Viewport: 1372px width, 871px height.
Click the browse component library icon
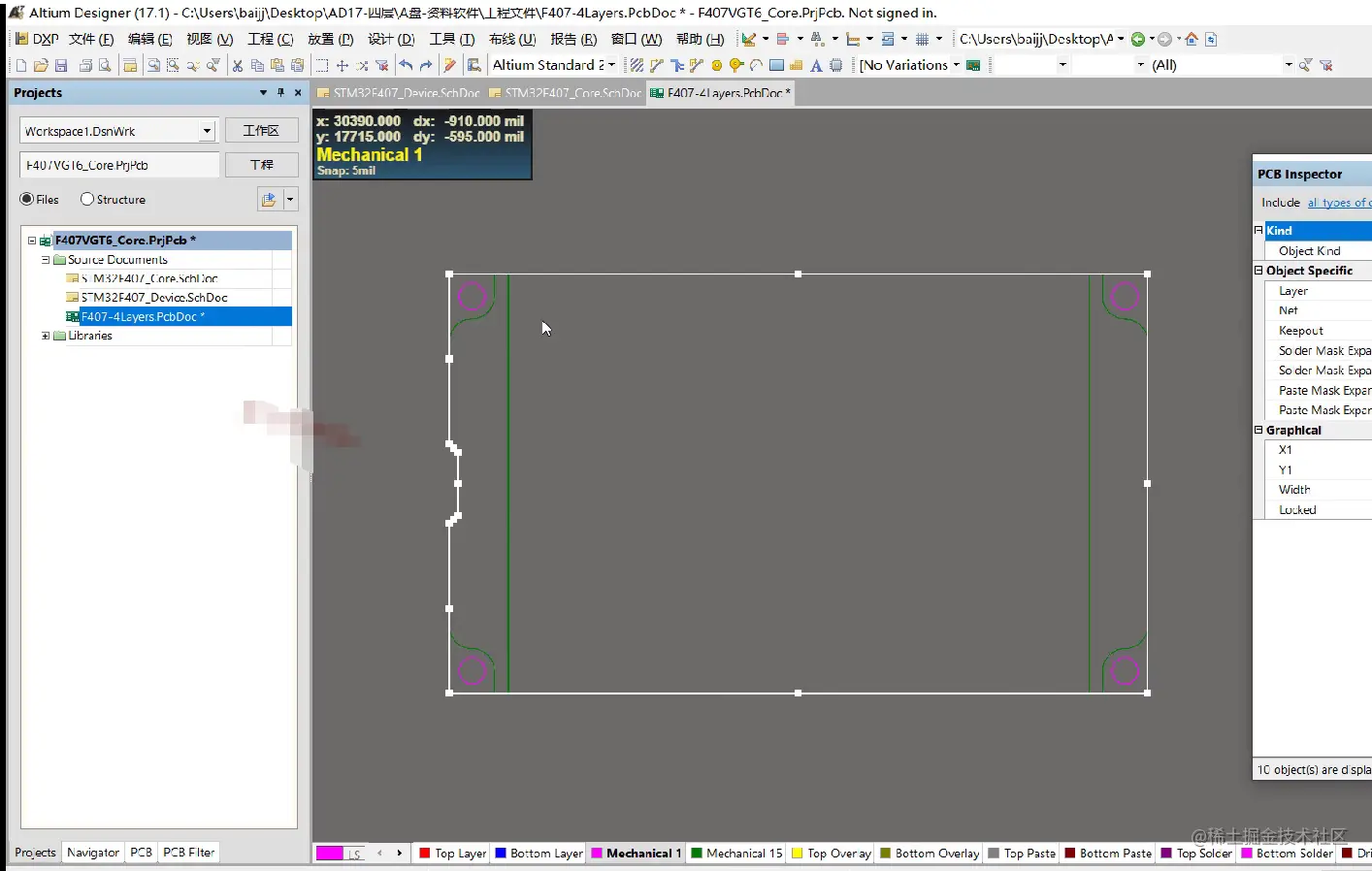(x=474, y=65)
